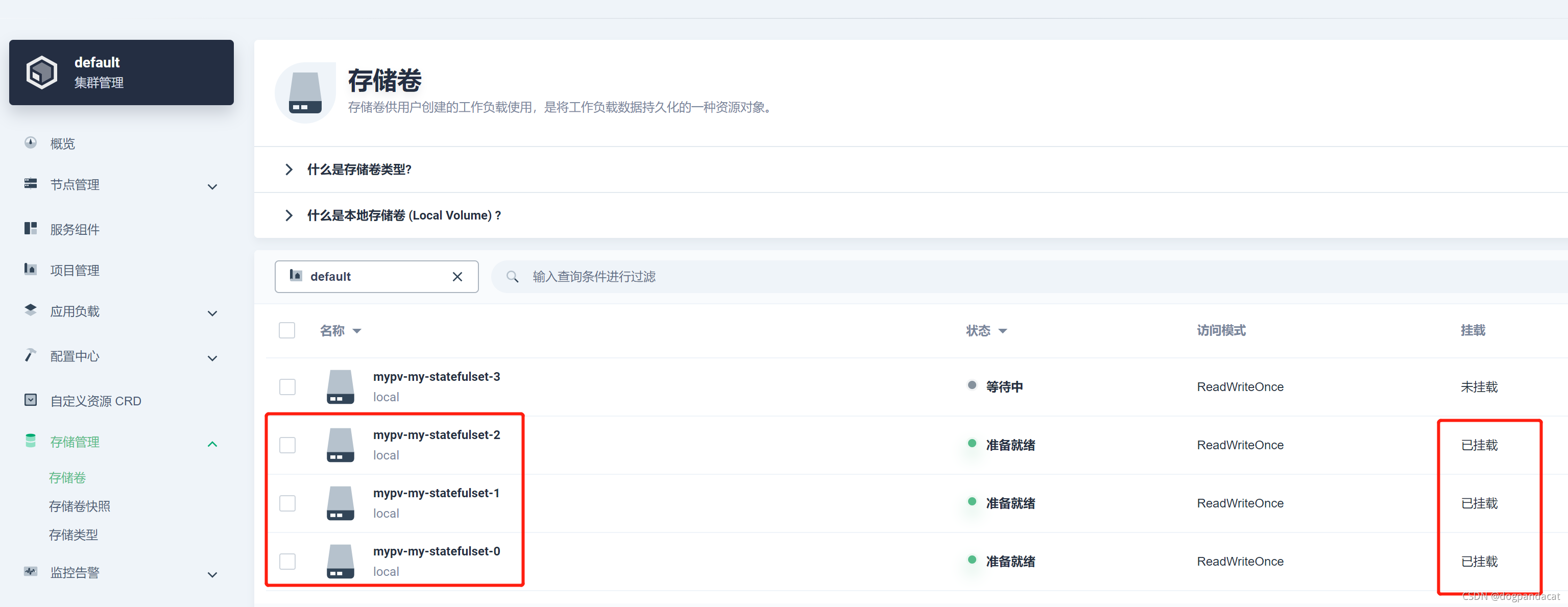Click the mypv-my-statefulset-3 volume disk icon
This screenshot has height=607, width=1568.
(x=340, y=386)
